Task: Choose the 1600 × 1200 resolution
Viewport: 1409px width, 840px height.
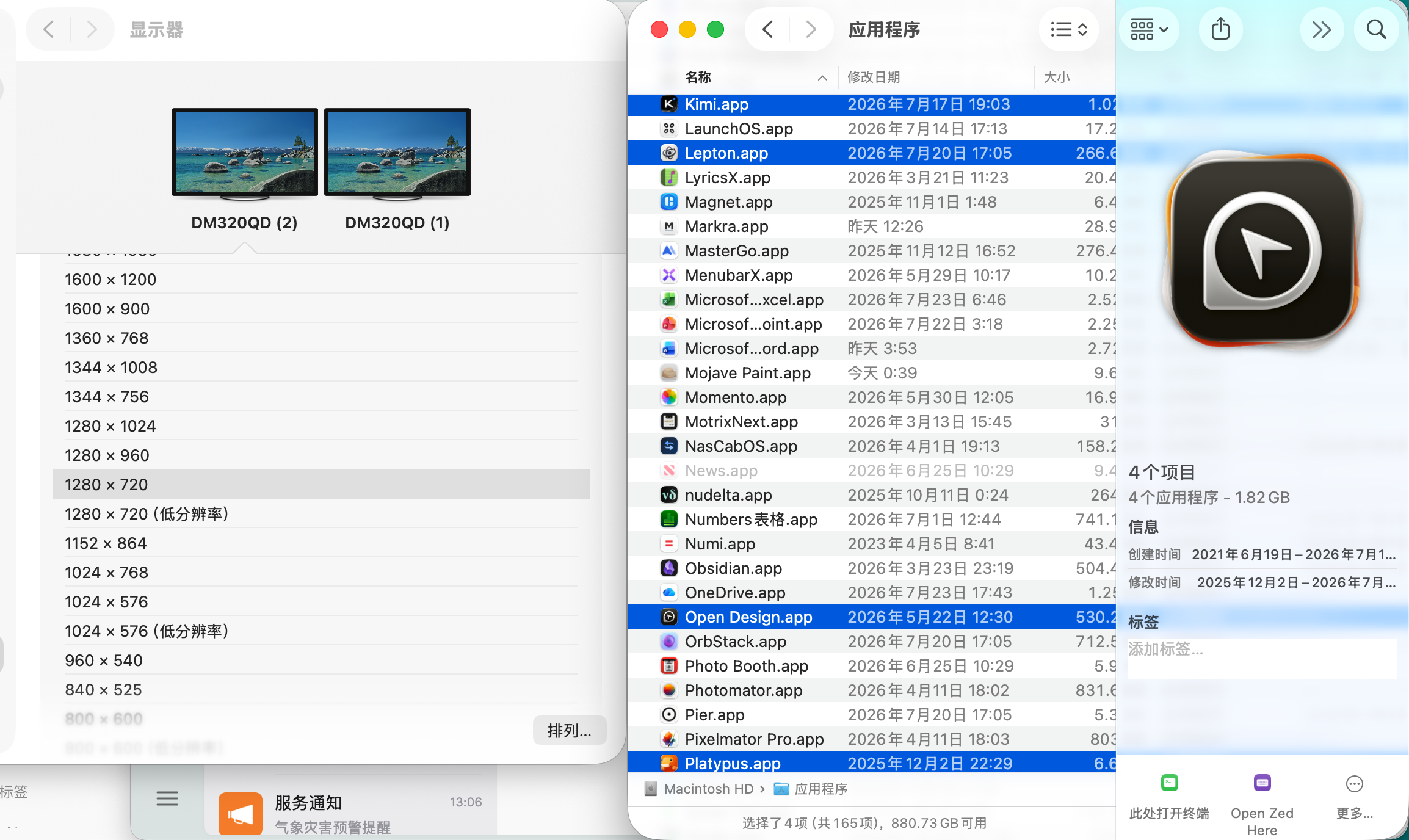Action: pyautogui.click(x=321, y=280)
